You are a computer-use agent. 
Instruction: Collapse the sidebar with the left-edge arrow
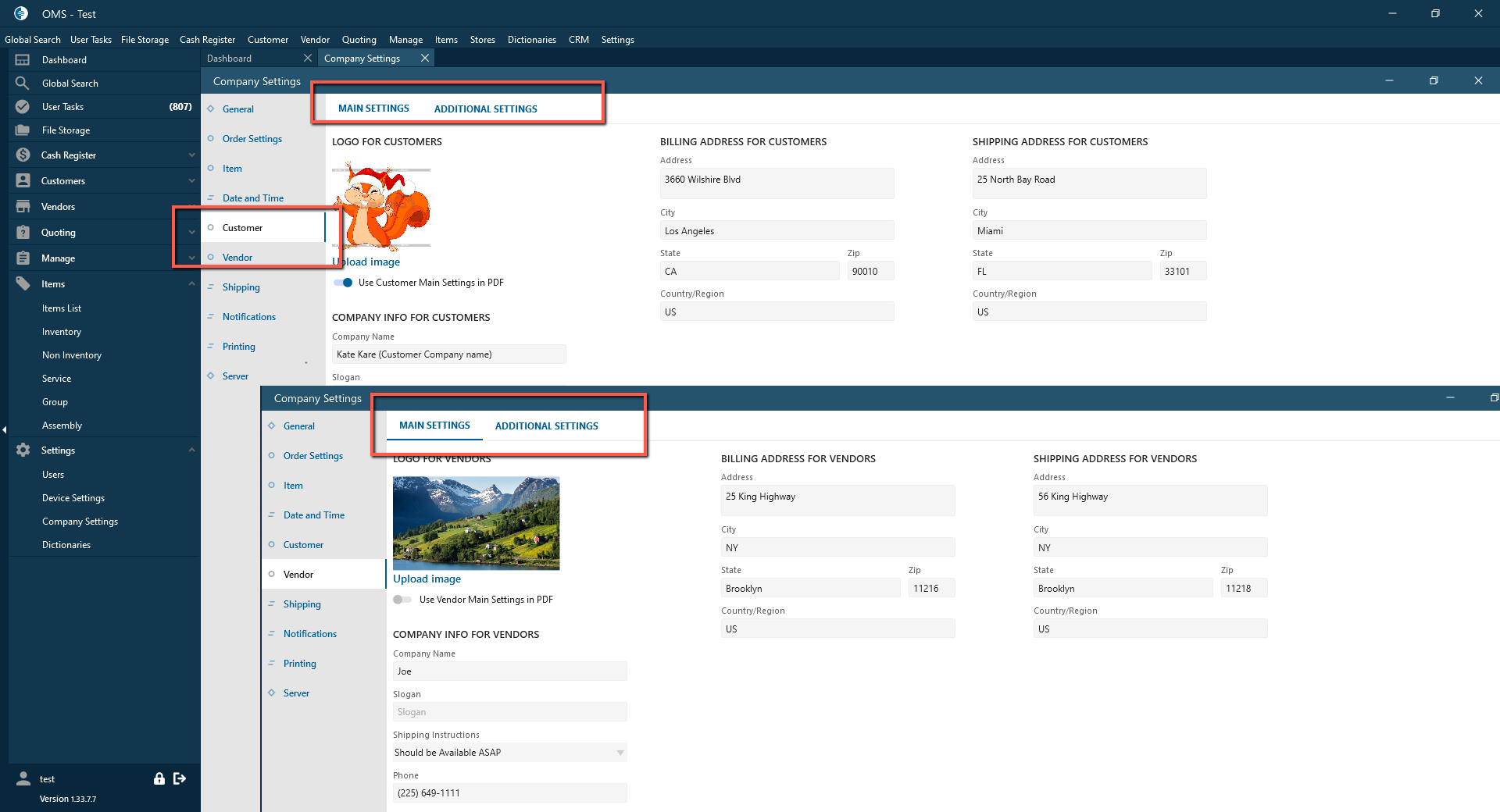coord(4,429)
